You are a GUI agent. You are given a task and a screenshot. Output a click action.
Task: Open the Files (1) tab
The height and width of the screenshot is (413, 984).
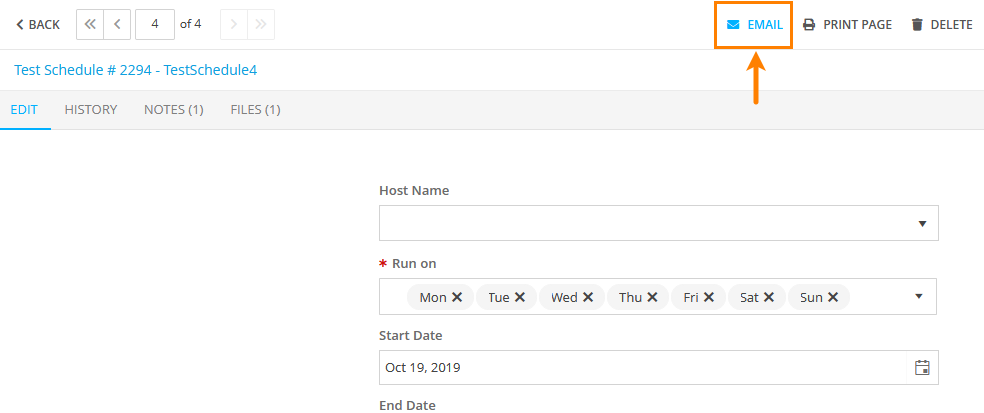[x=255, y=109]
